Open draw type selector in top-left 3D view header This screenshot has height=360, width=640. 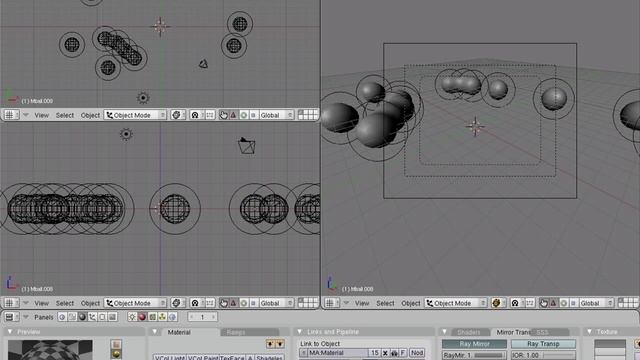[178, 115]
